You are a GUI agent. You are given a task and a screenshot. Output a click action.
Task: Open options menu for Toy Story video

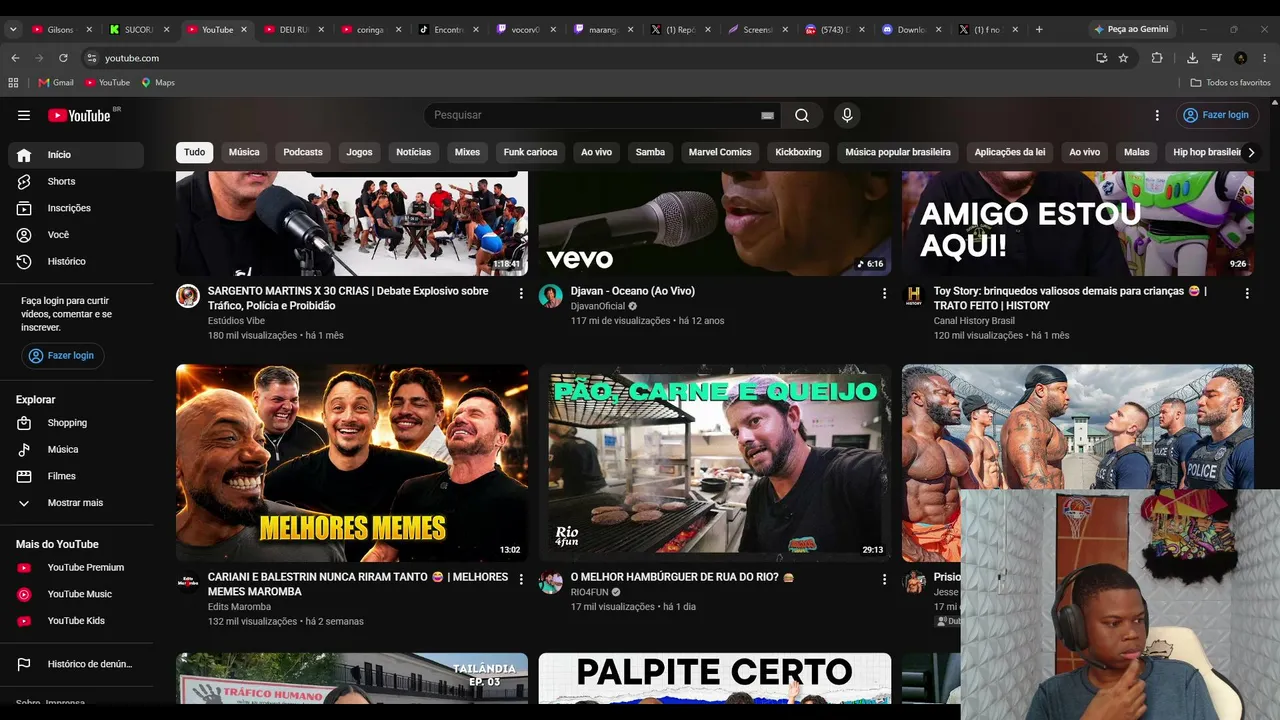1247,293
